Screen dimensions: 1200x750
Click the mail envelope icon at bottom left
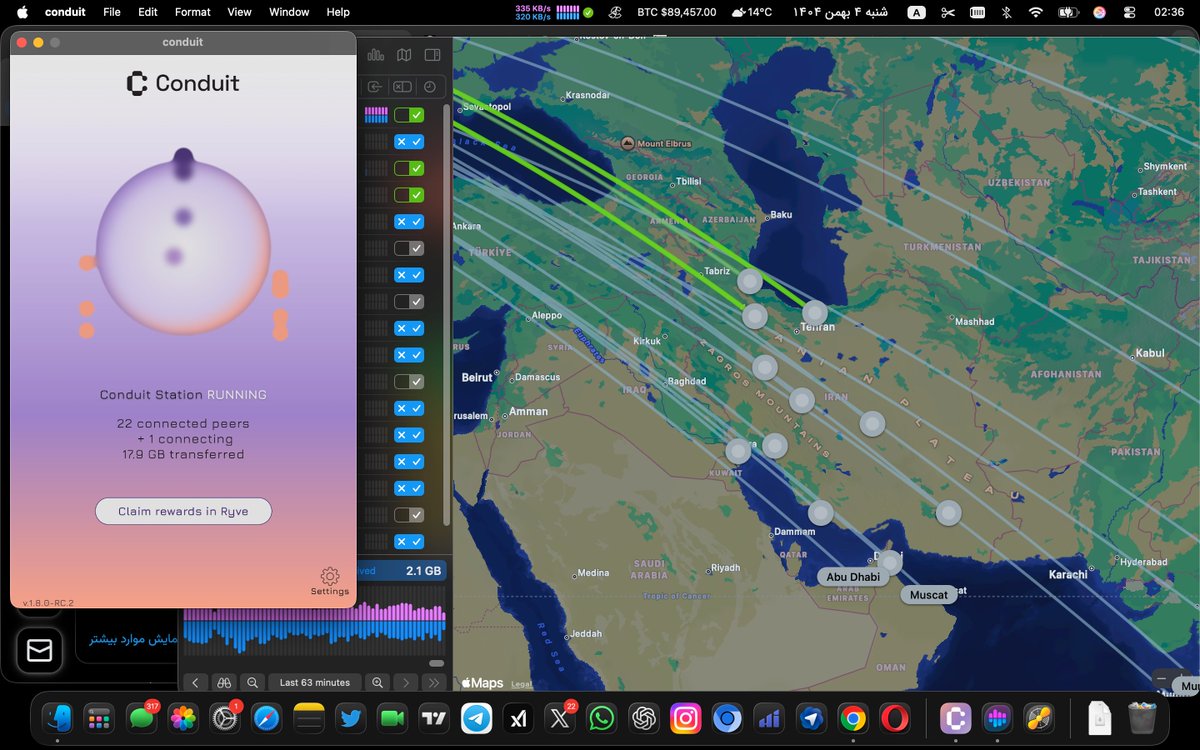coord(39,651)
